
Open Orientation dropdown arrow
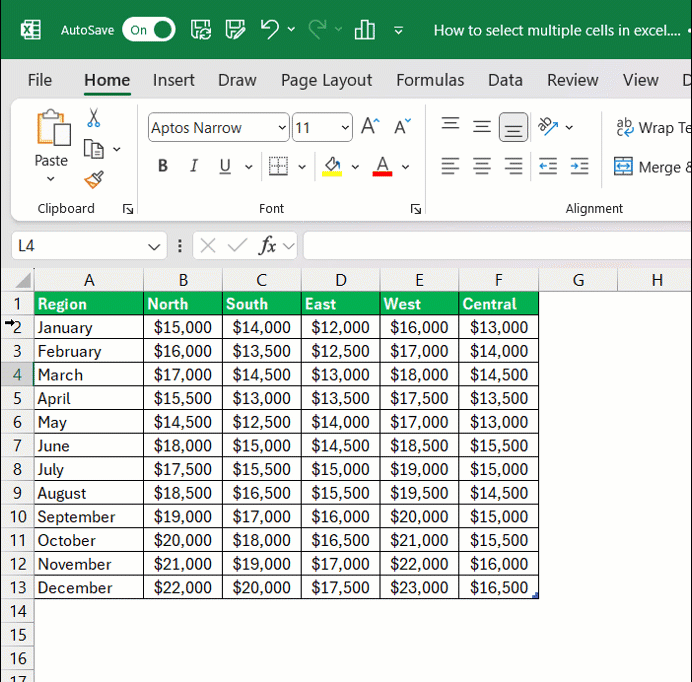pyautogui.click(x=569, y=128)
